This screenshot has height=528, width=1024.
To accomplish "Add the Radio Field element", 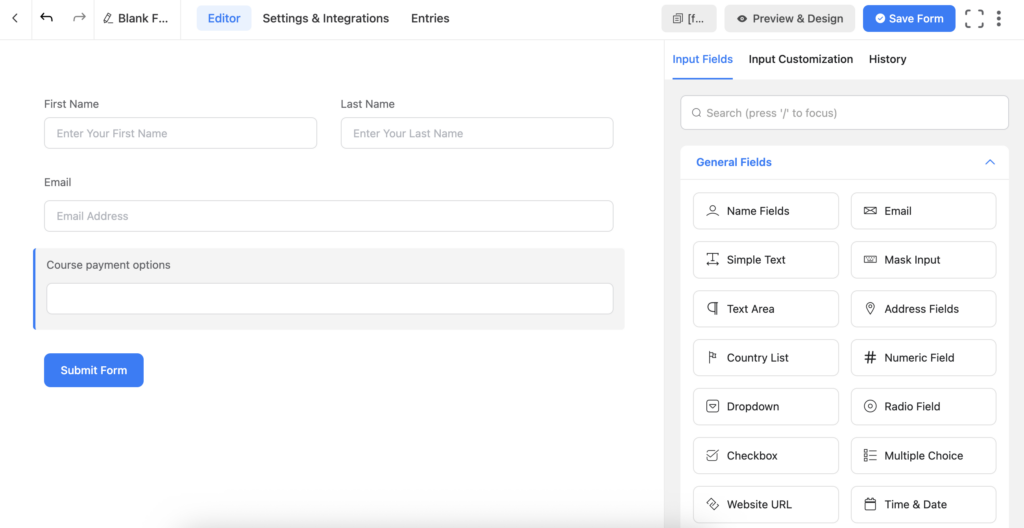I will tap(923, 407).
